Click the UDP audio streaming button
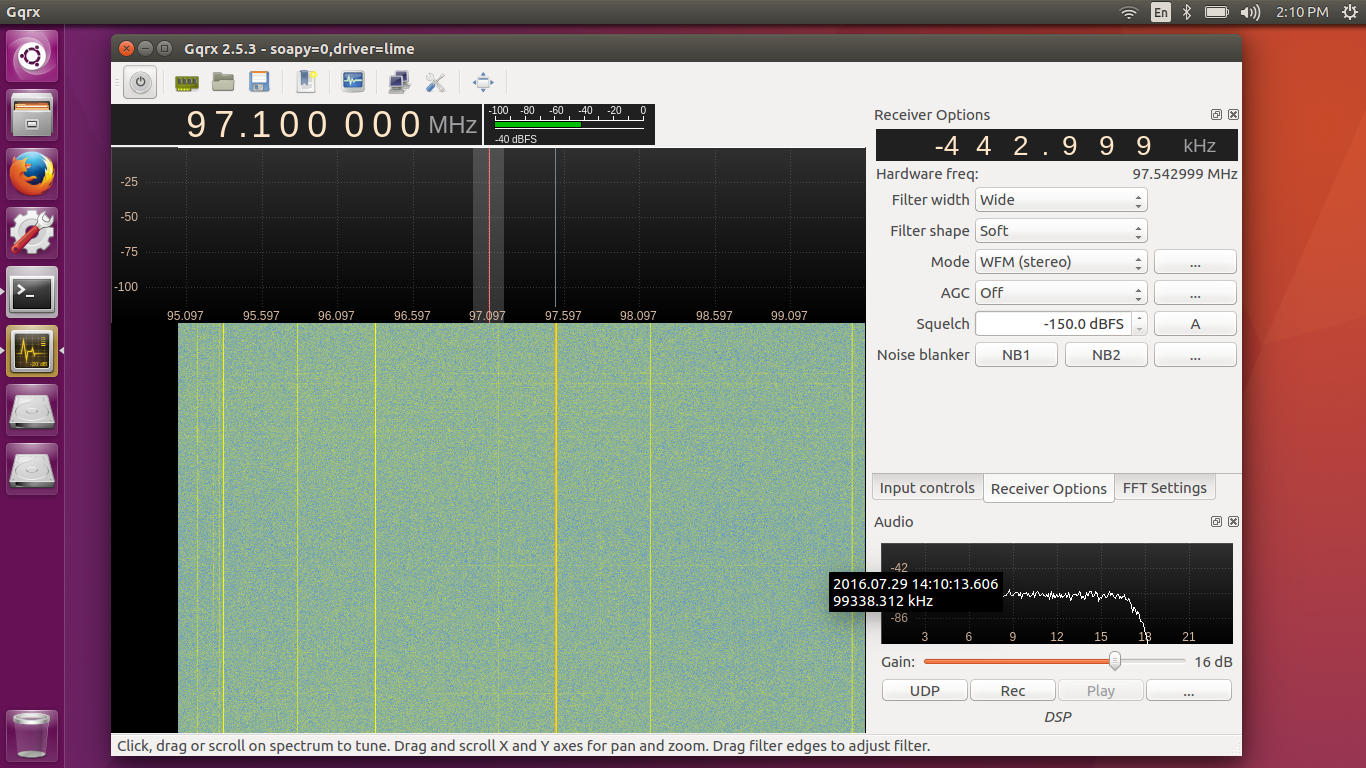This screenshot has width=1366, height=768. click(x=925, y=691)
